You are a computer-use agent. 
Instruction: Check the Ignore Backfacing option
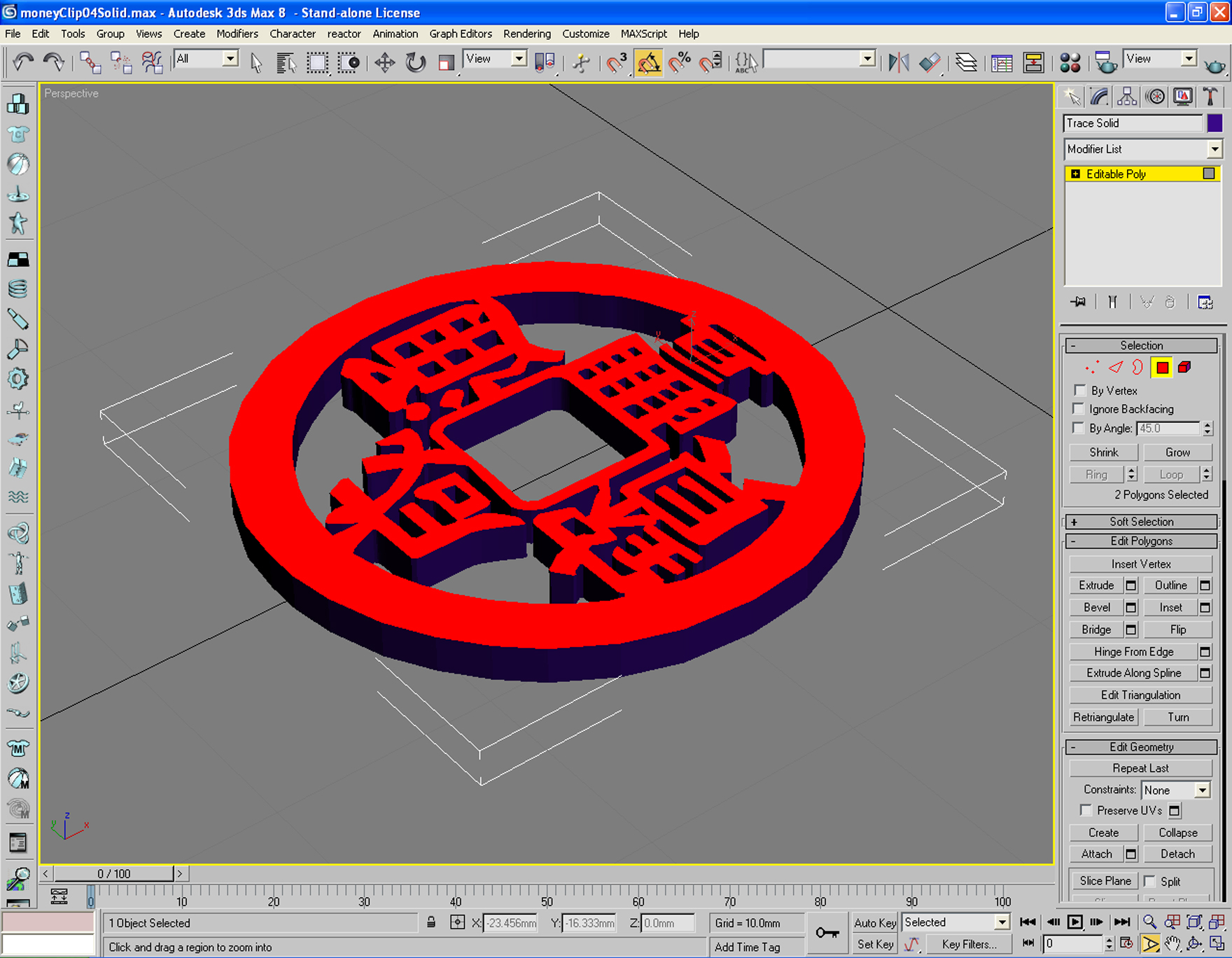(x=1079, y=409)
